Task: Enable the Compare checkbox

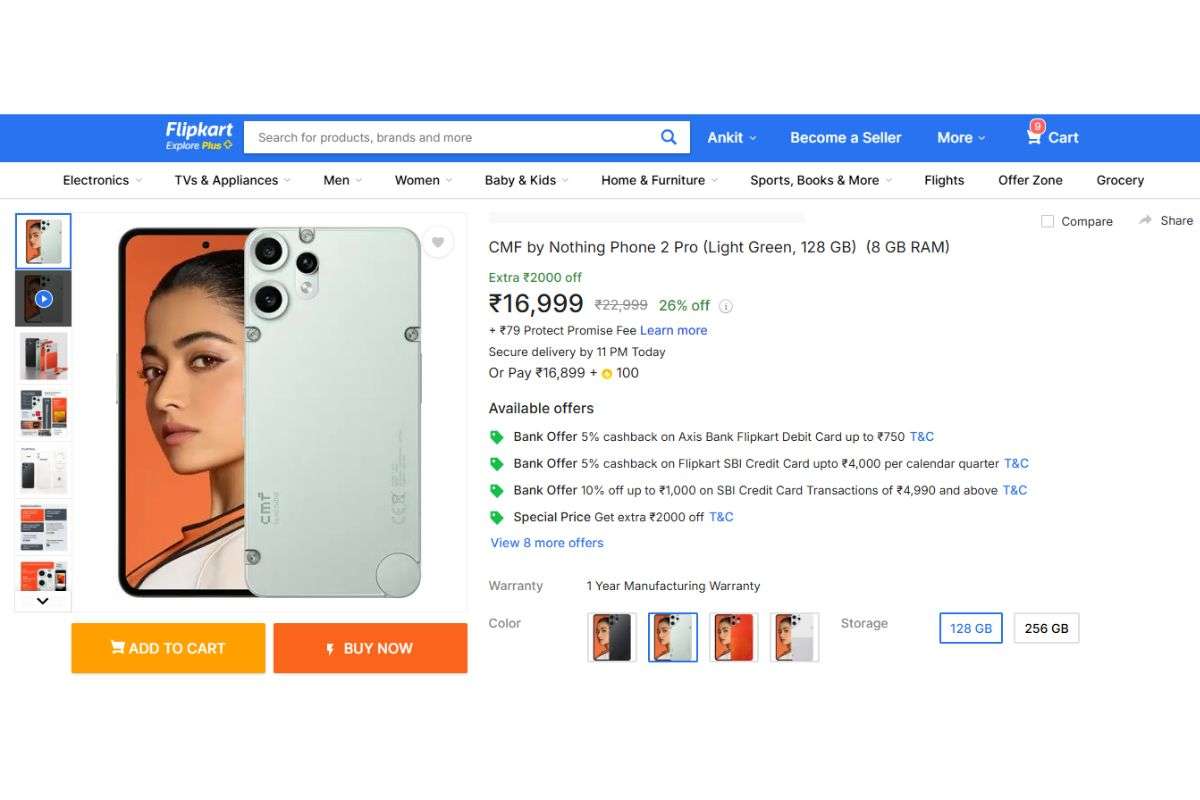Action: (1047, 221)
